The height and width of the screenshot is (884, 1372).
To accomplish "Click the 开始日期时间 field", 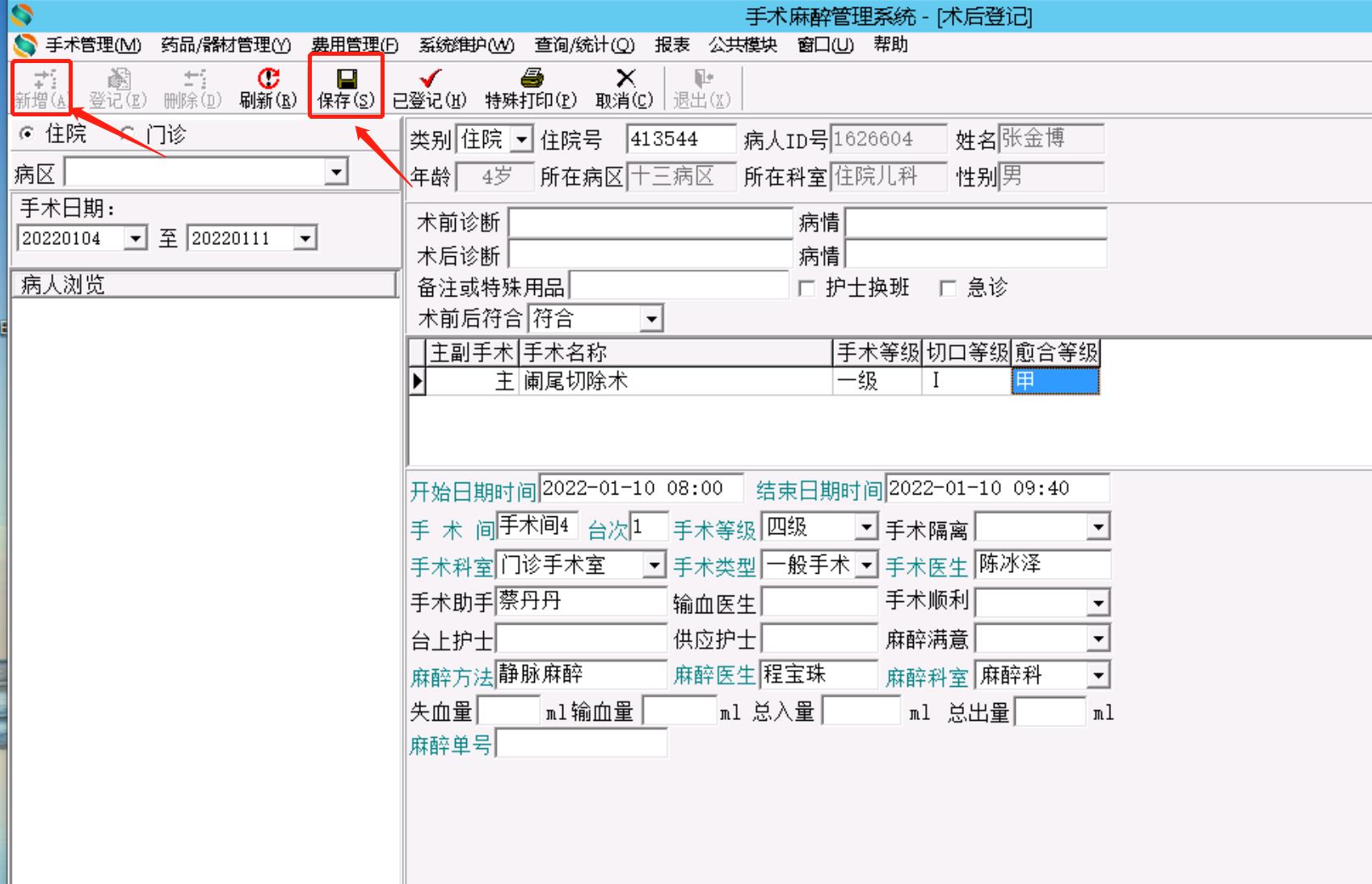I will pos(642,489).
